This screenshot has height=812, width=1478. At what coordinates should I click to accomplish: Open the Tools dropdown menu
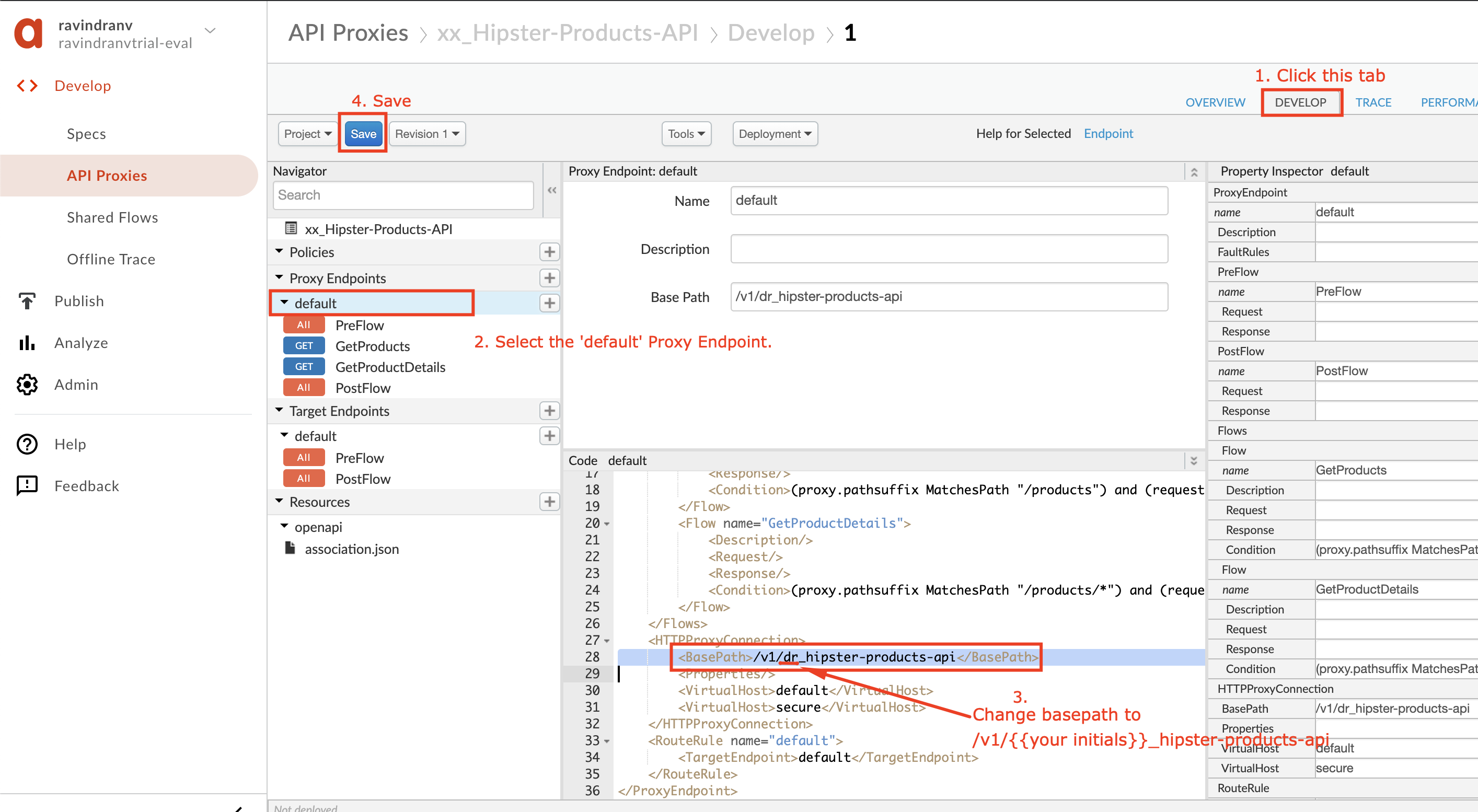click(686, 134)
